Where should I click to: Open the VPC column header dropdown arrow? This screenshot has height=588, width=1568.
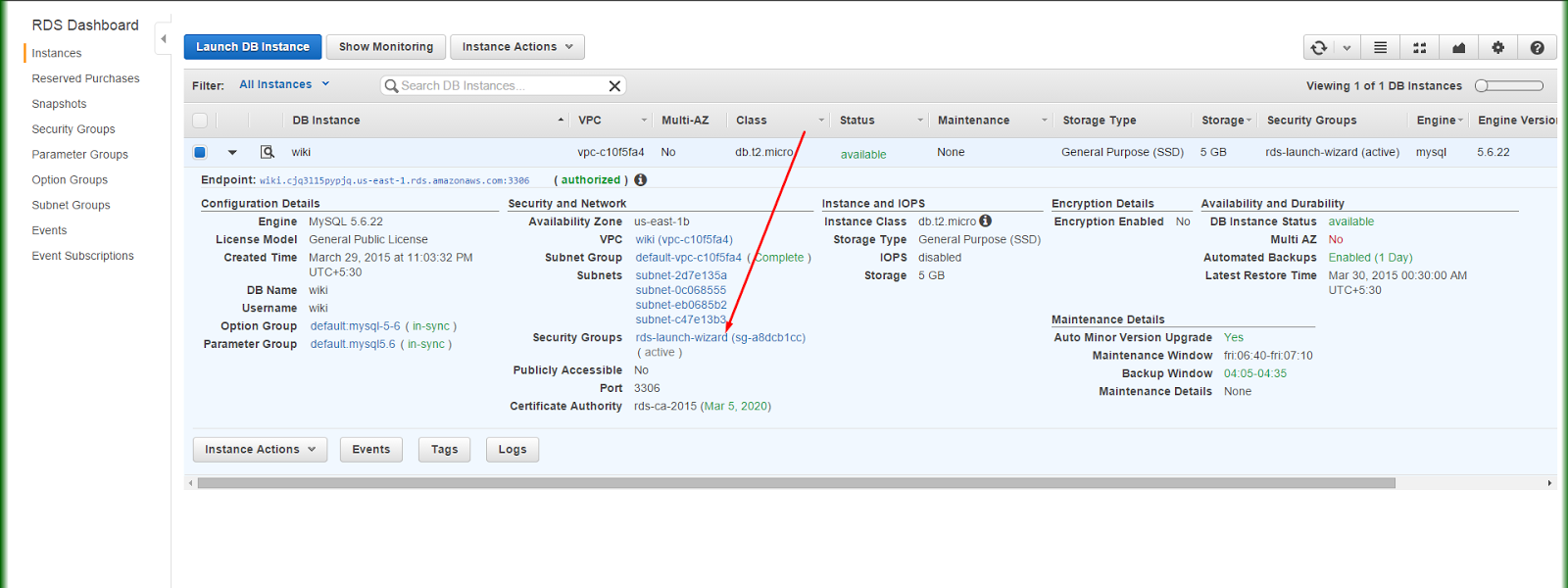coord(644,121)
